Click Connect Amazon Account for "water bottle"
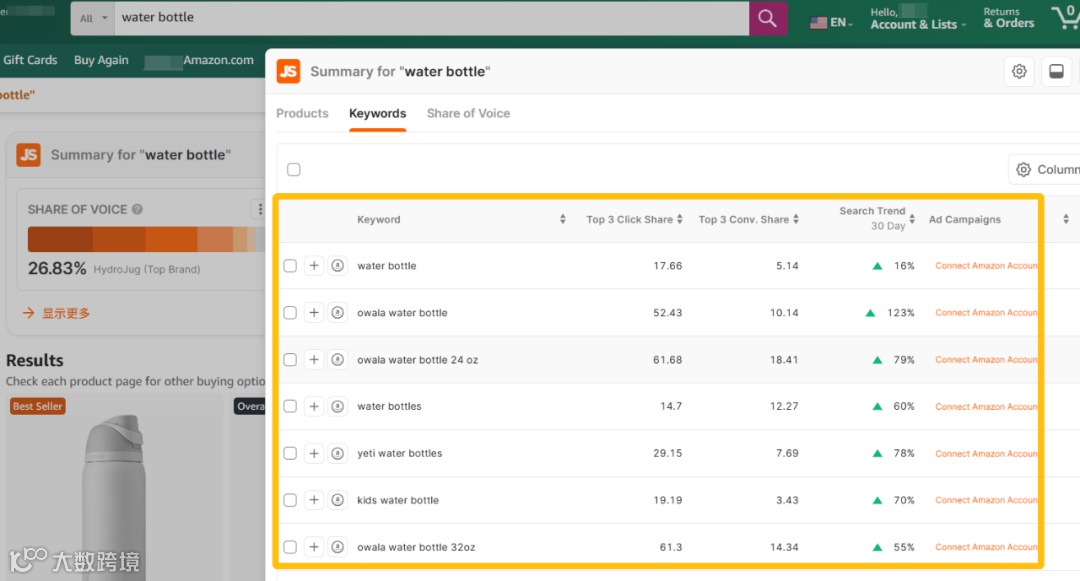Screen dimensions: 1080x581 [986, 266]
